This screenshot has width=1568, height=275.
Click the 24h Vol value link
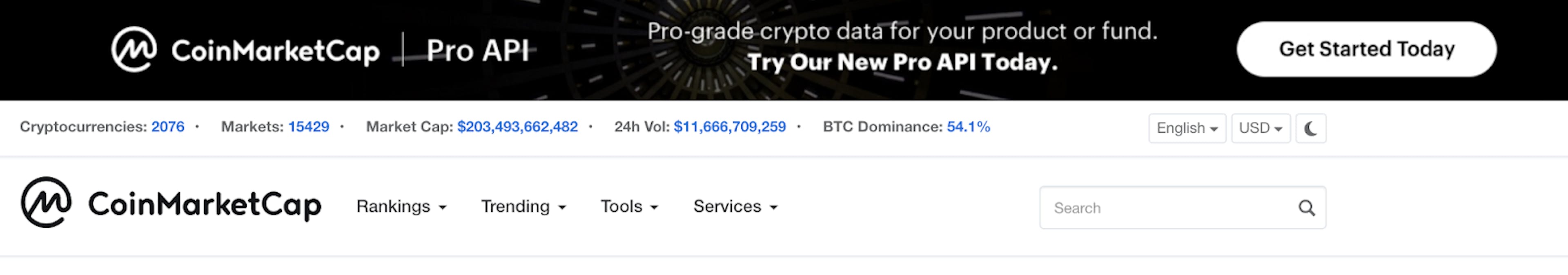pyautogui.click(x=730, y=126)
